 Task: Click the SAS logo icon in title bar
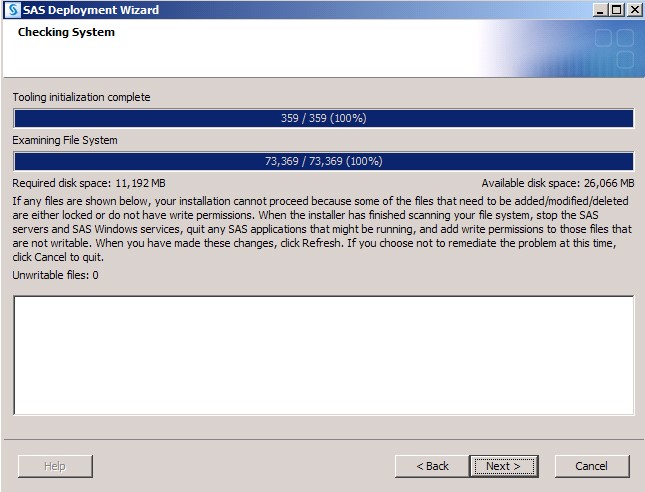pos(13,9)
